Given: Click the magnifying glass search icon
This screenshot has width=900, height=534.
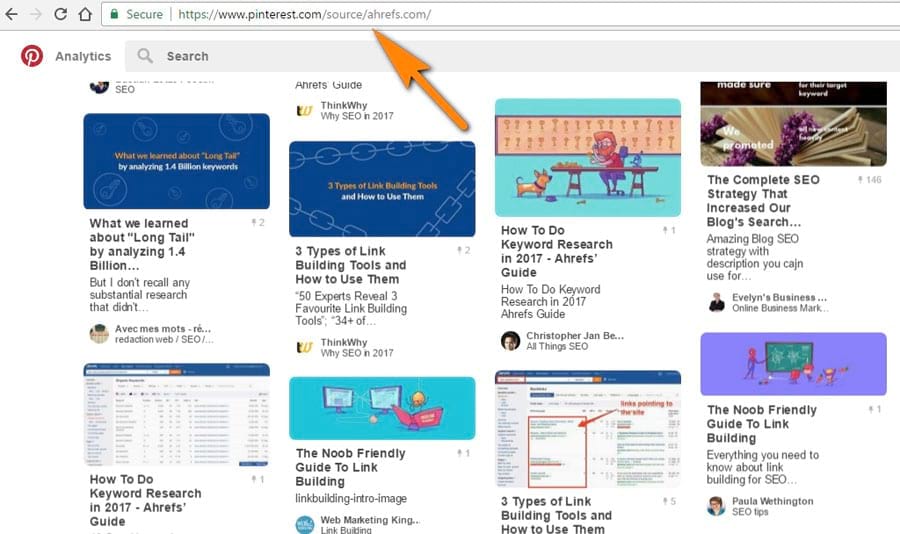Looking at the screenshot, I should [146, 56].
